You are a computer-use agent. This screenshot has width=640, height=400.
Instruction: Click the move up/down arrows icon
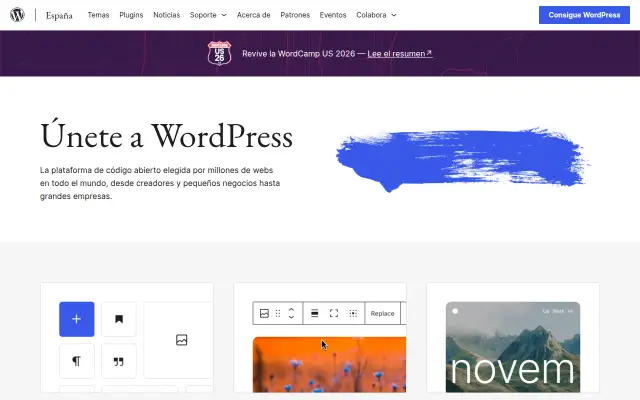pos(291,313)
